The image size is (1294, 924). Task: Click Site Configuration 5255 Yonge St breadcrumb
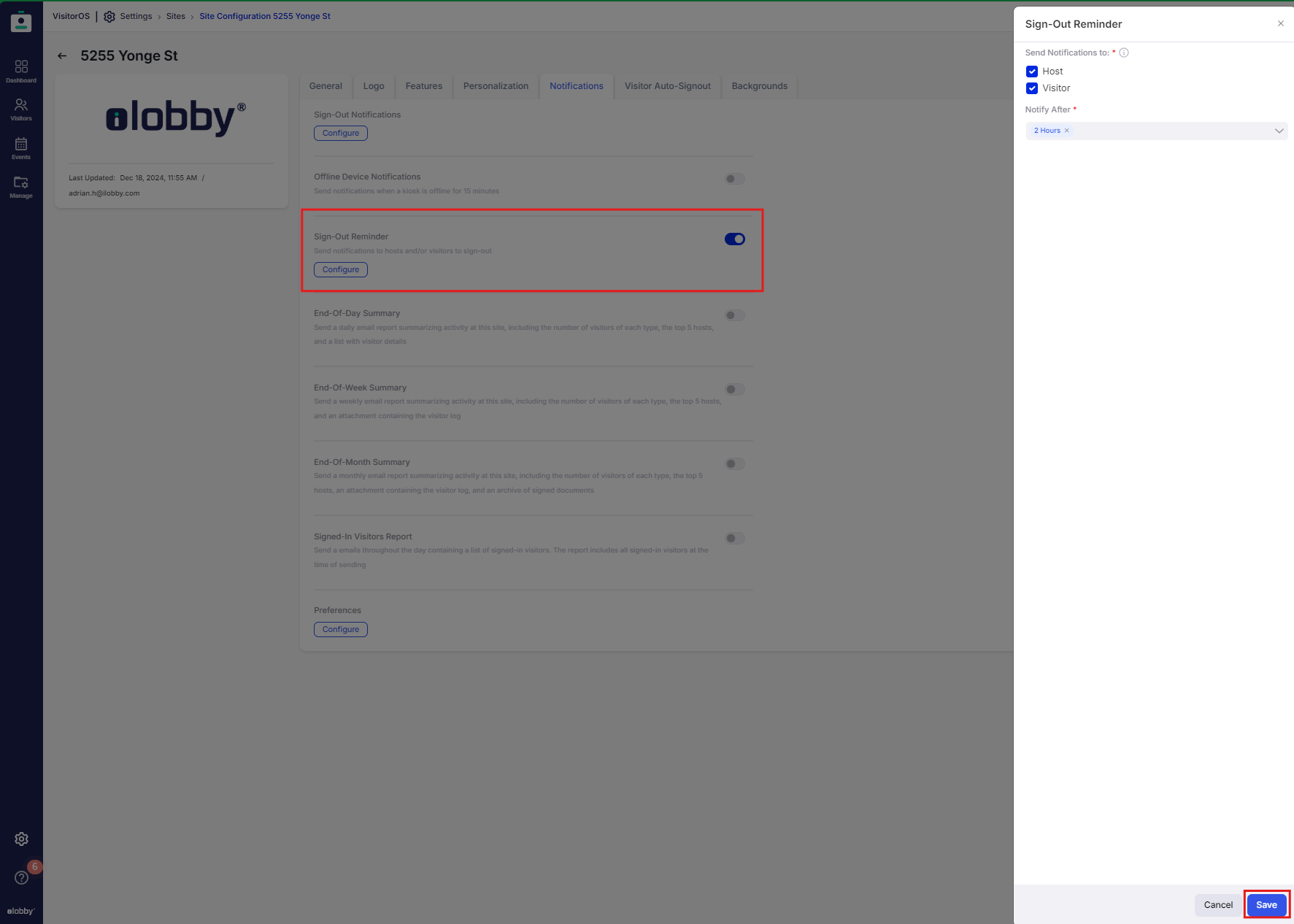tap(265, 16)
